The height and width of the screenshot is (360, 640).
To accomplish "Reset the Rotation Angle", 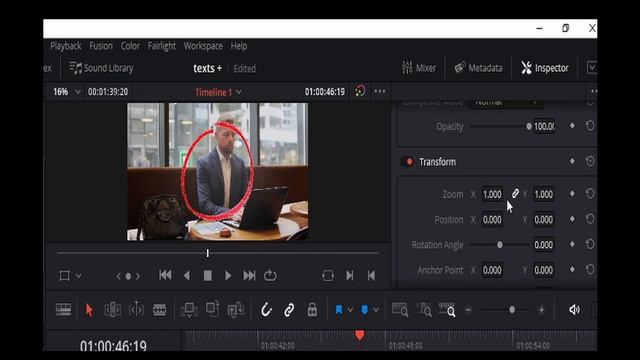I will click(x=590, y=244).
